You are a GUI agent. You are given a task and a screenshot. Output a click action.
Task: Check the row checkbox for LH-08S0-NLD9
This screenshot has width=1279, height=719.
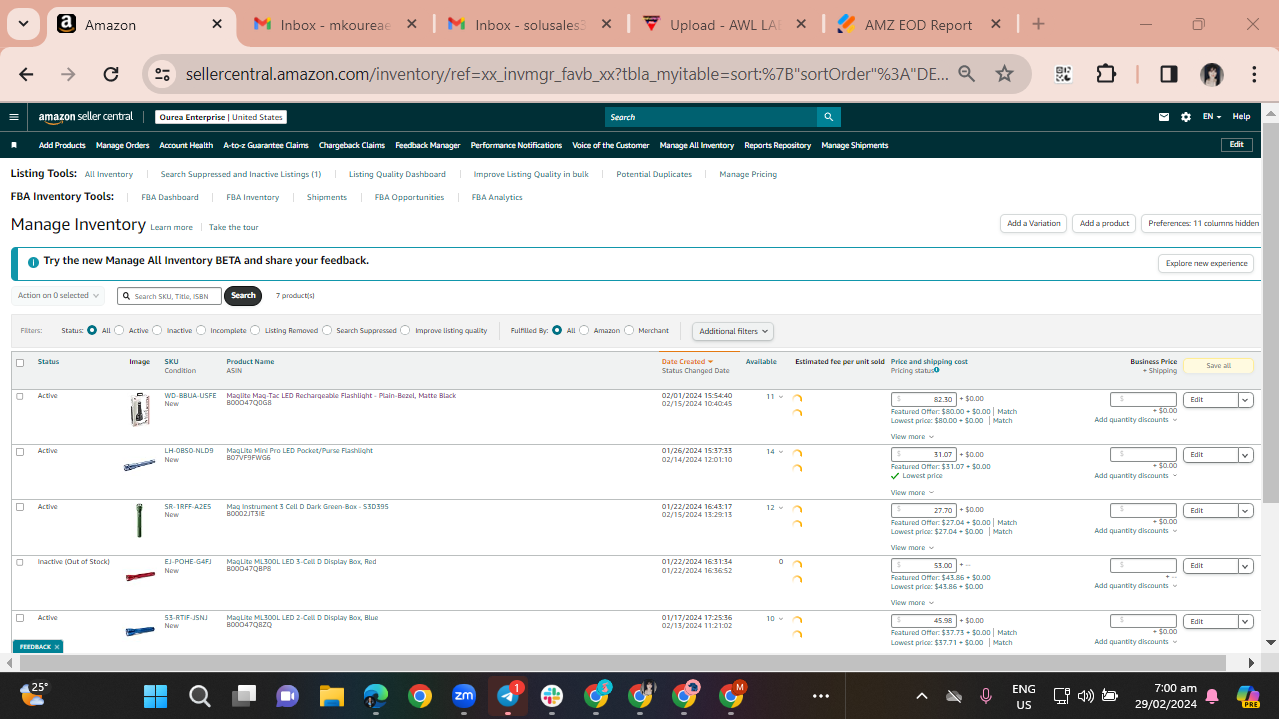(20, 451)
